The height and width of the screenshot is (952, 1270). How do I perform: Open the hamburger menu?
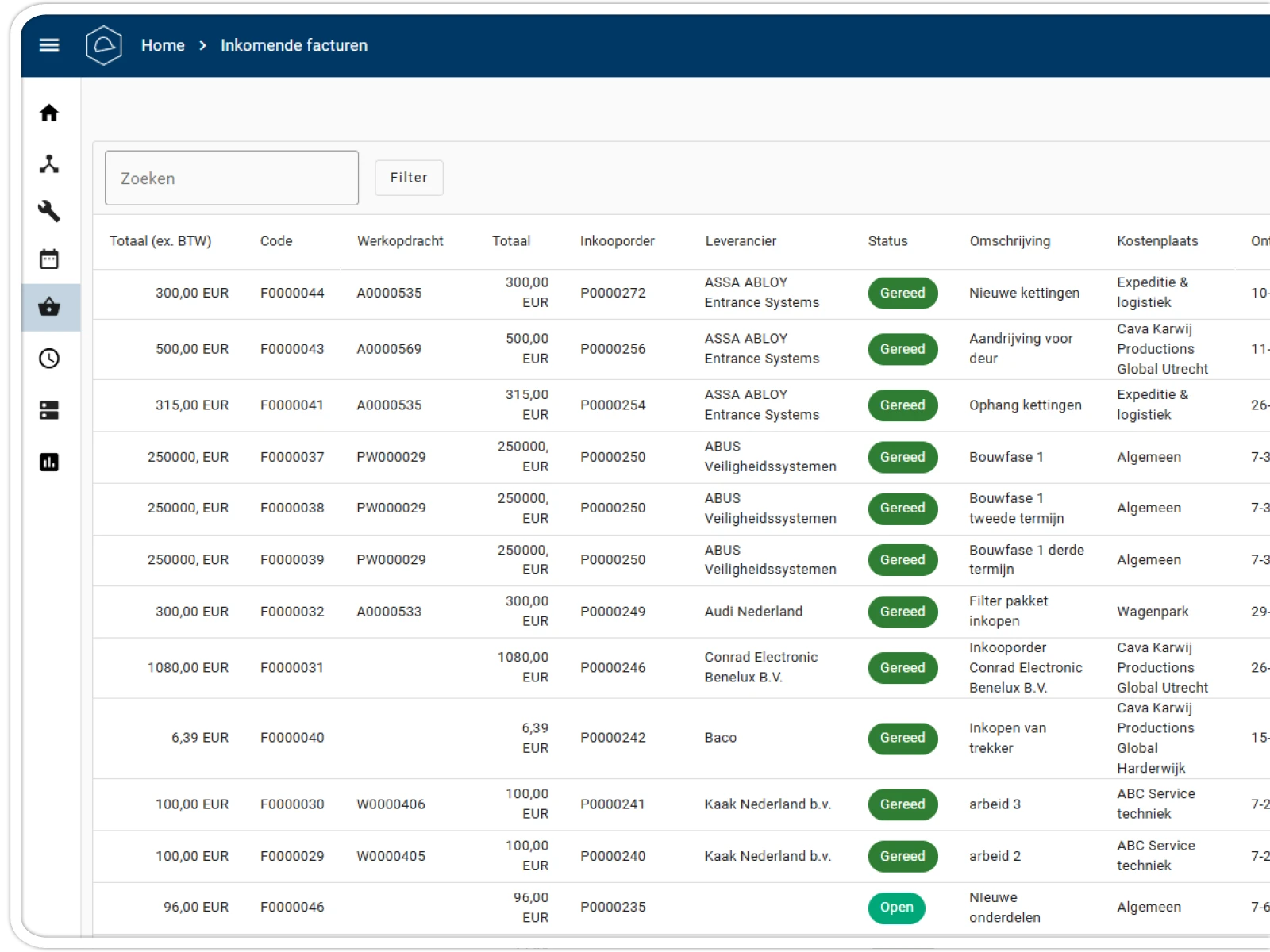tap(49, 45)
